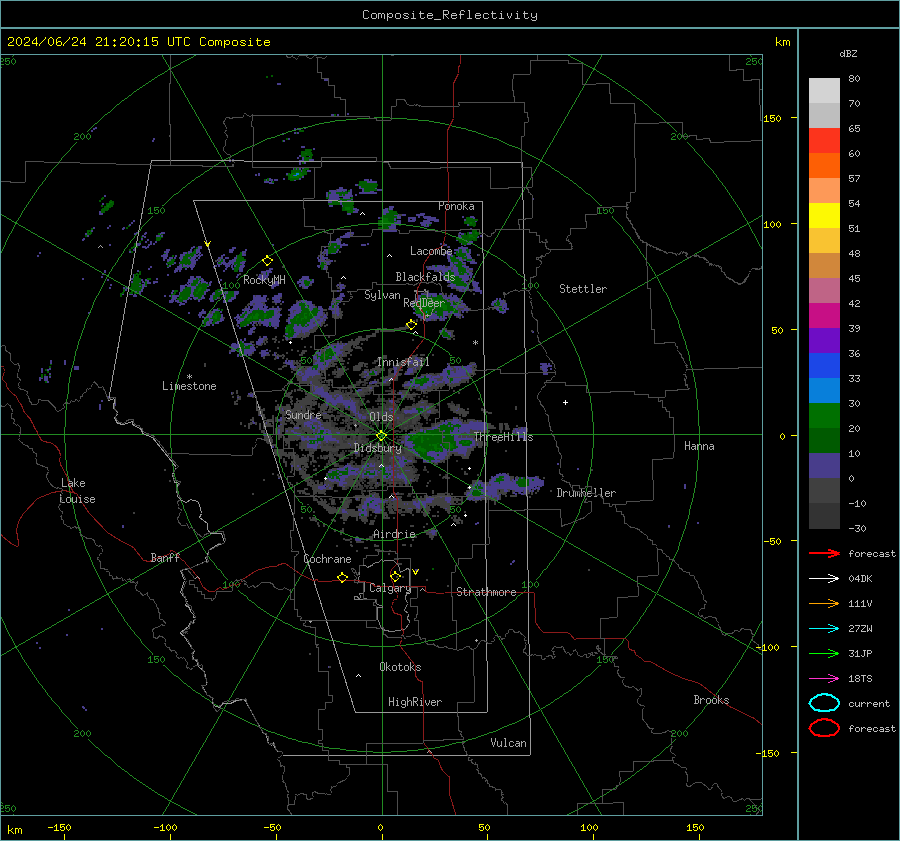
Task: Click the yellow diamond marker above RockyMH
Action: point(267,261)
